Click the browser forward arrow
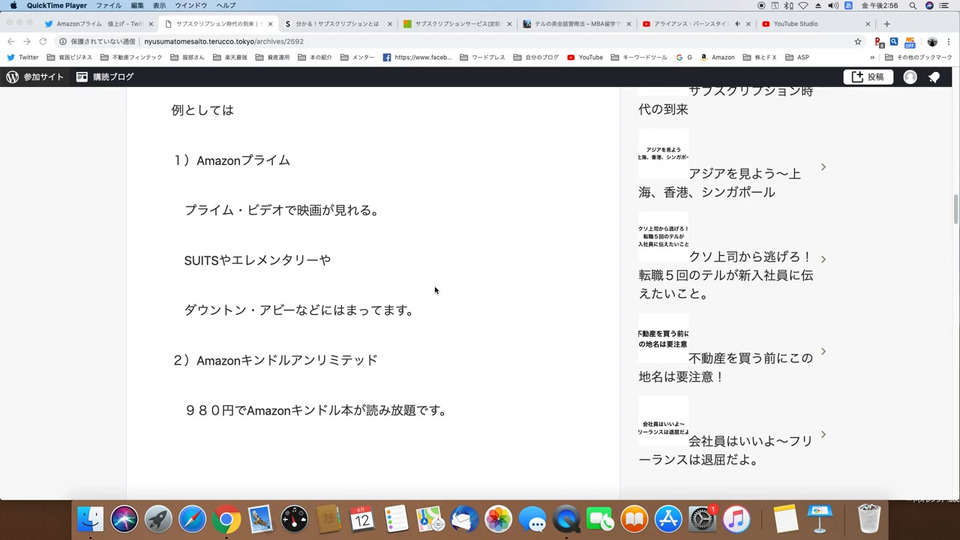The width and height of the screenshot is (960, 540). click(x=27, y=42)
